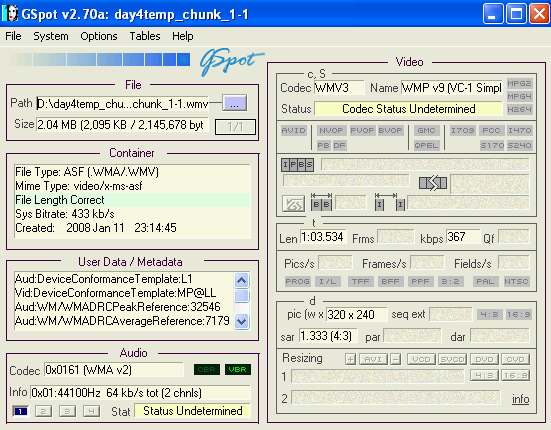
Task: Click the B-B frame distance icon
Action: [x=322, y=201]
